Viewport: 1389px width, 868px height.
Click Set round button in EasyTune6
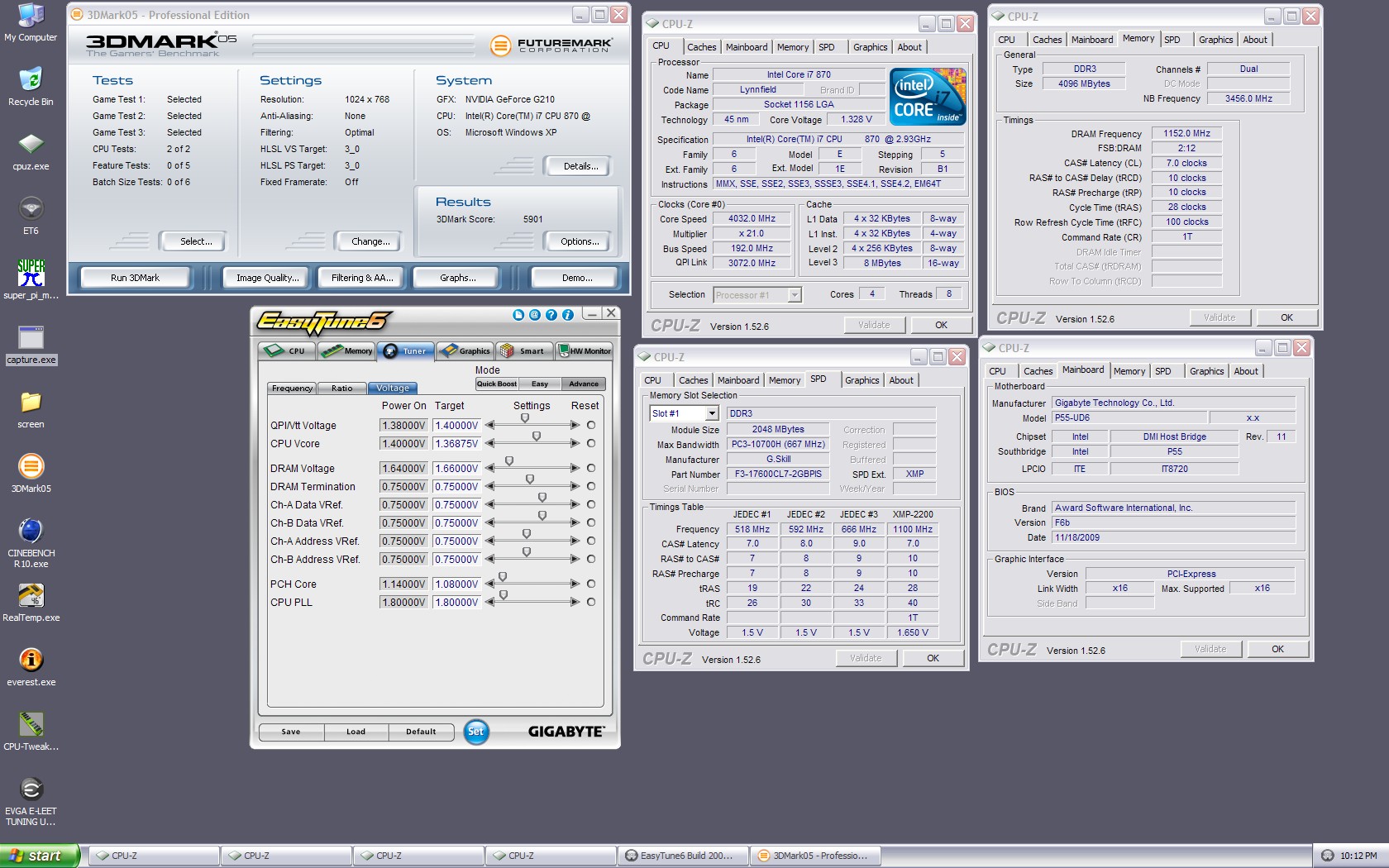[476, 732]
